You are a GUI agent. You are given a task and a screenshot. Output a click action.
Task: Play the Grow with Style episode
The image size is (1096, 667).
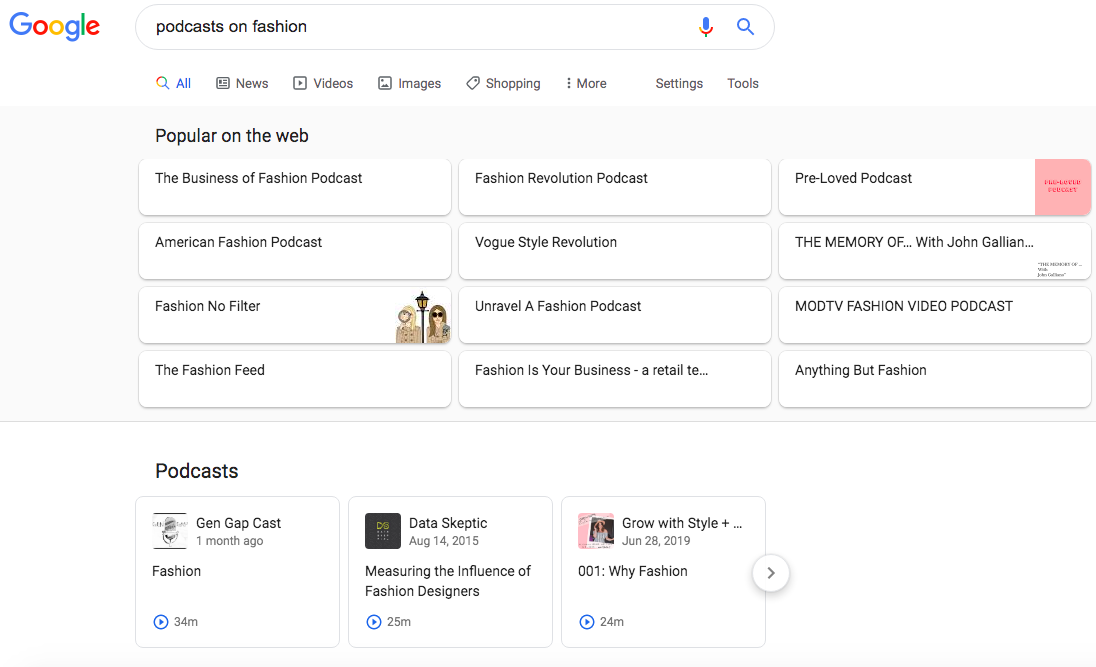click(x=586, y=622)
